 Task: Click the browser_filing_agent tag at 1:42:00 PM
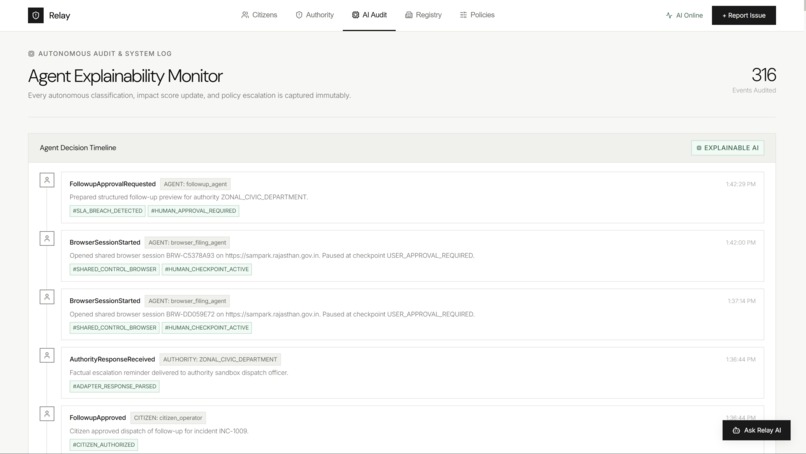coord(187,243)
